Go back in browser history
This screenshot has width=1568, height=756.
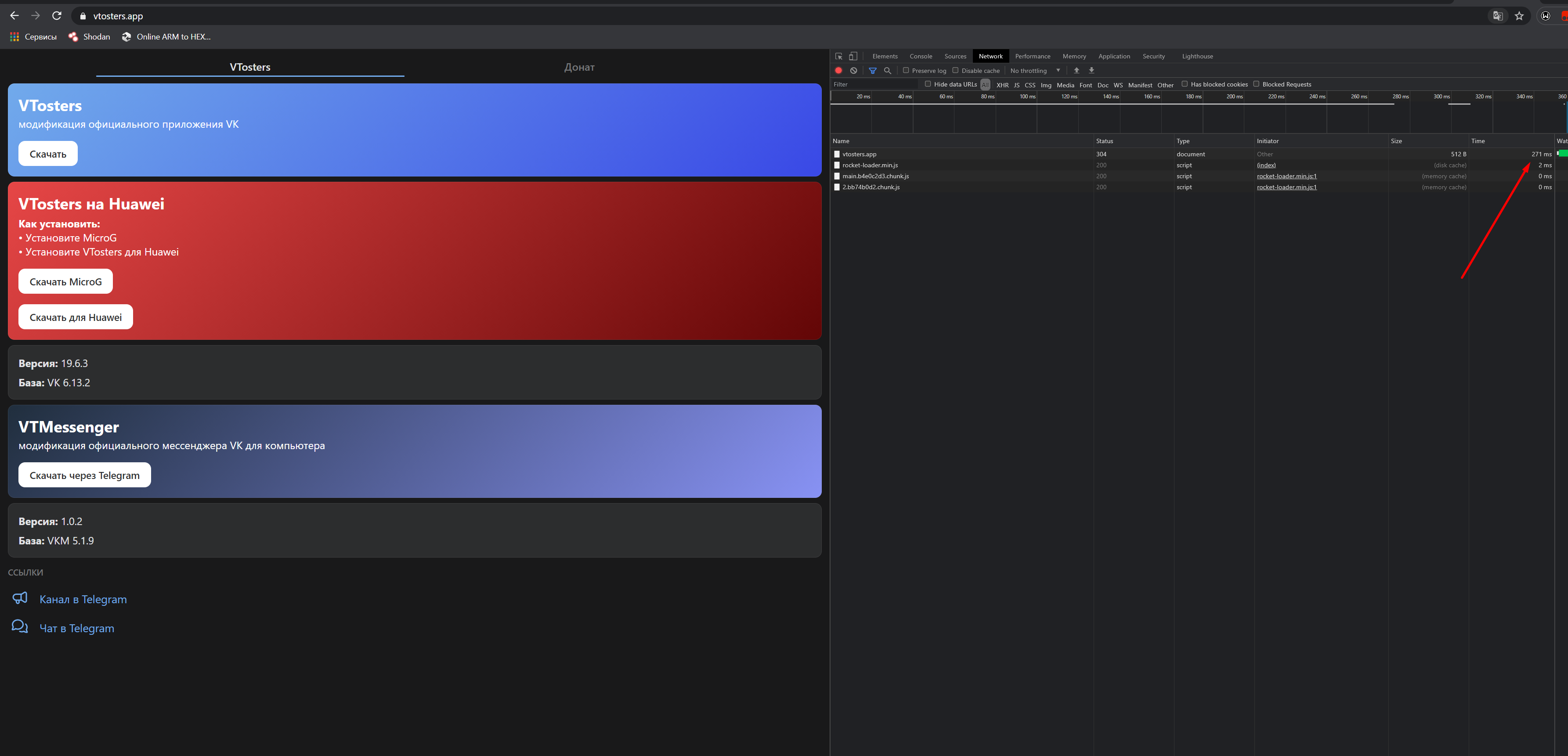pyautogui.click(x=14, y=16)
